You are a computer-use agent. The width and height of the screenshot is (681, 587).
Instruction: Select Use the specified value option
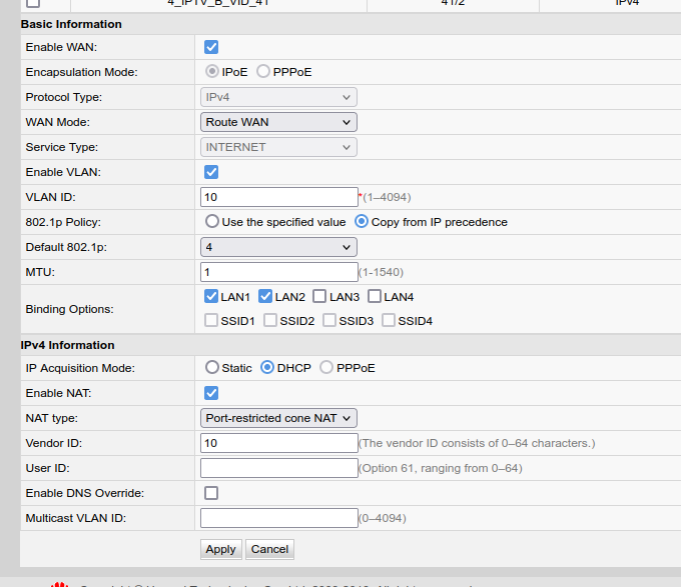coord(212,222)
